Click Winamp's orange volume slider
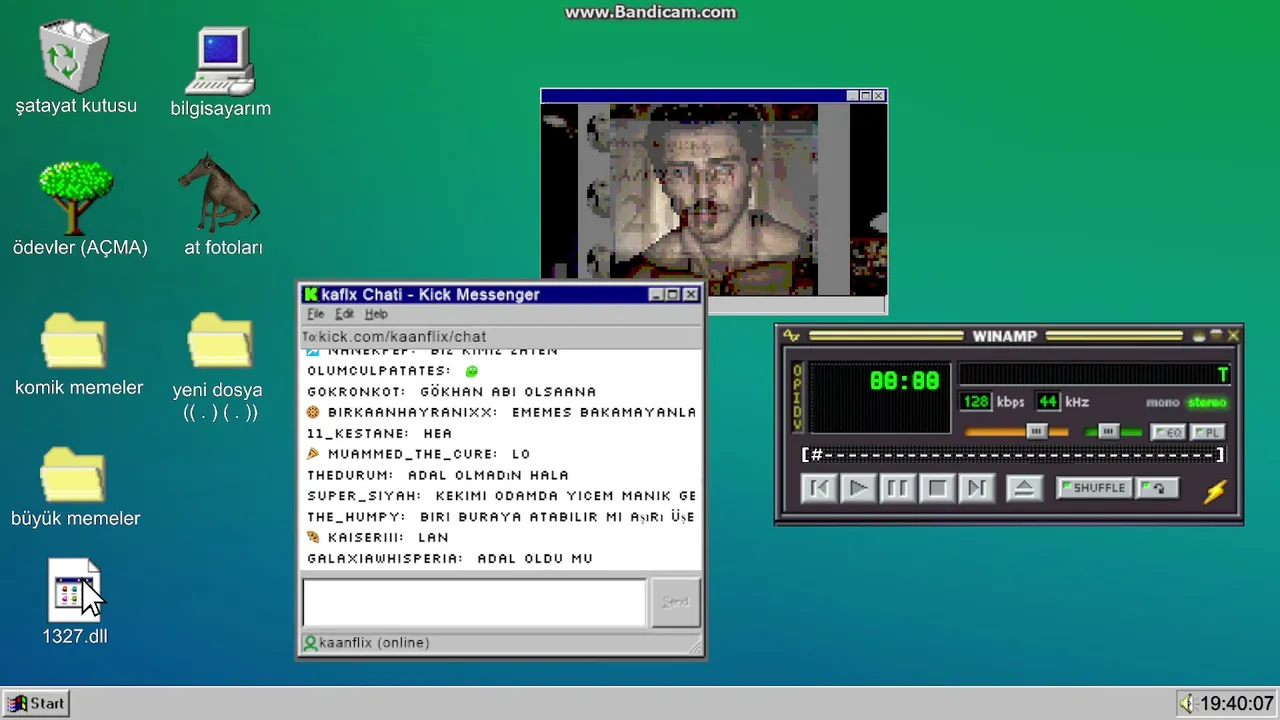This screenshot has width=1280, height=720. point(1016,431)
